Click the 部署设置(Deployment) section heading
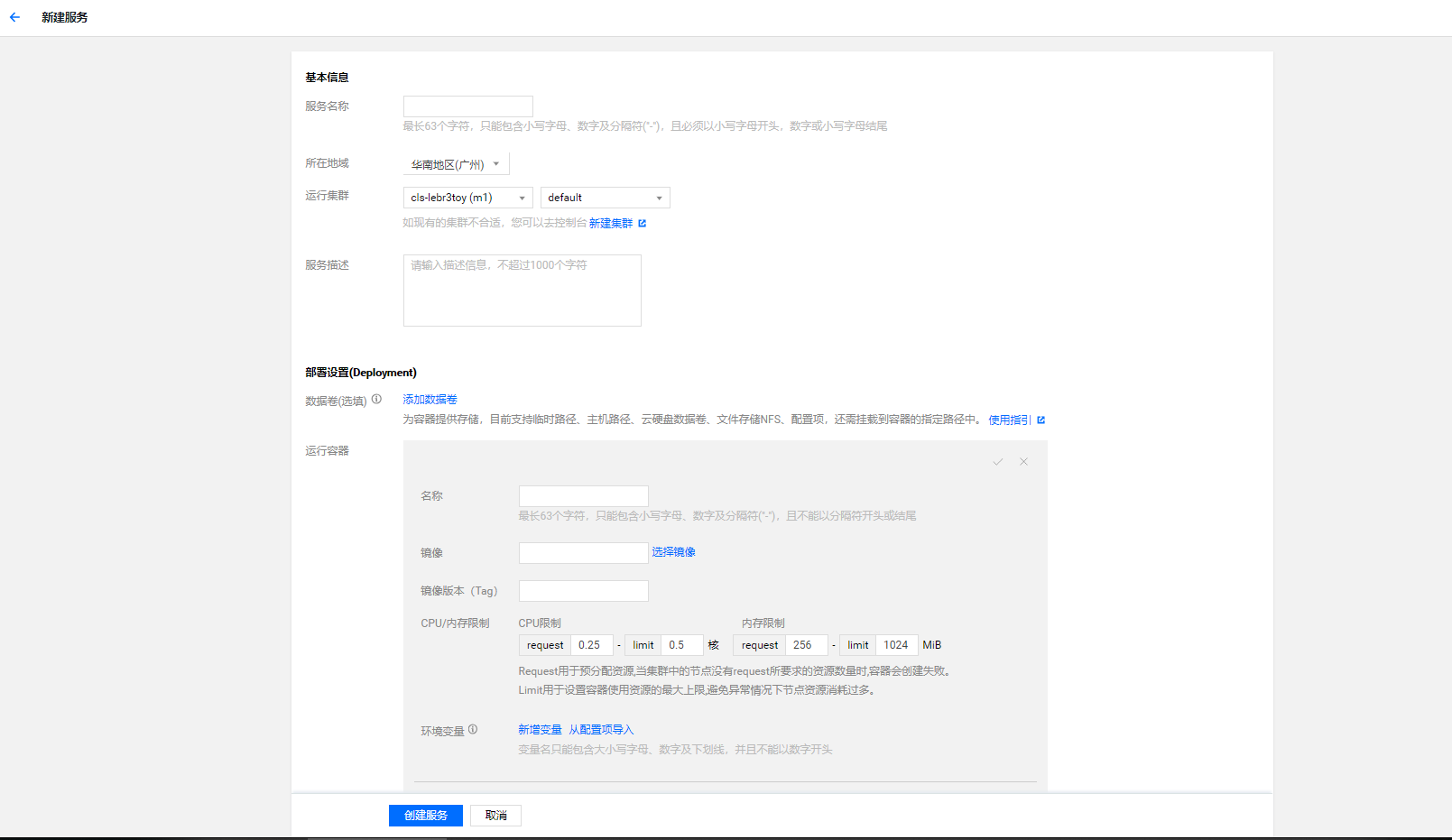 [x=361, y=373]
